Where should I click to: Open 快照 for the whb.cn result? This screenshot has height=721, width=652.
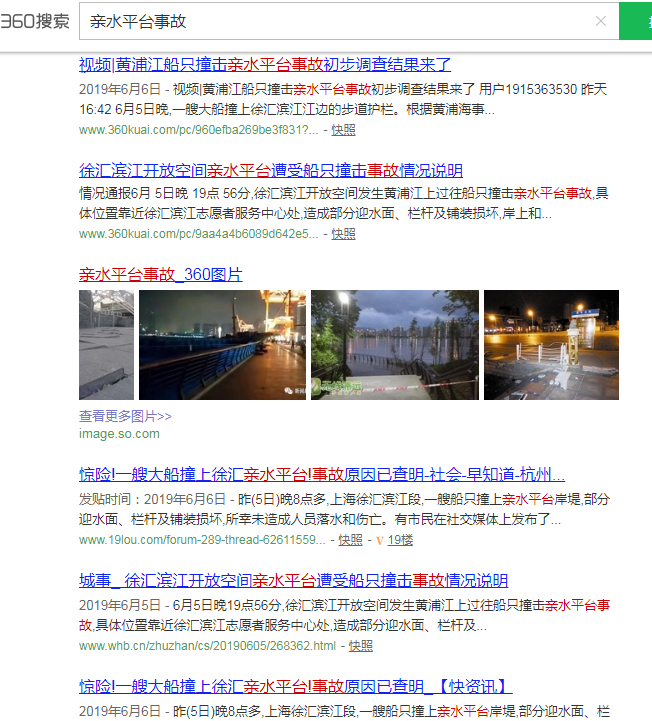click(x=360, y=646)
